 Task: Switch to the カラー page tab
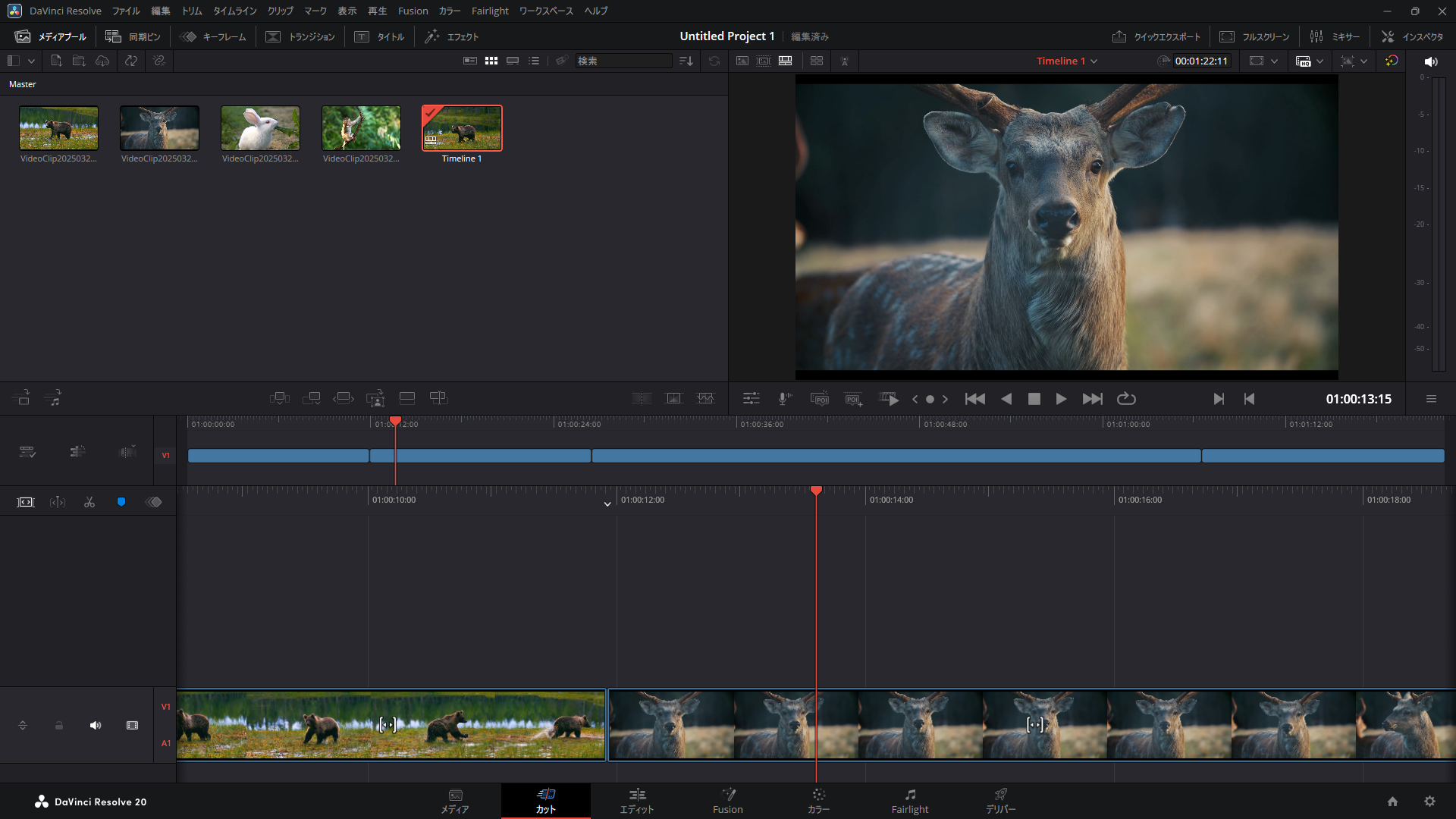pyautogui.click(x=819, y=801)
